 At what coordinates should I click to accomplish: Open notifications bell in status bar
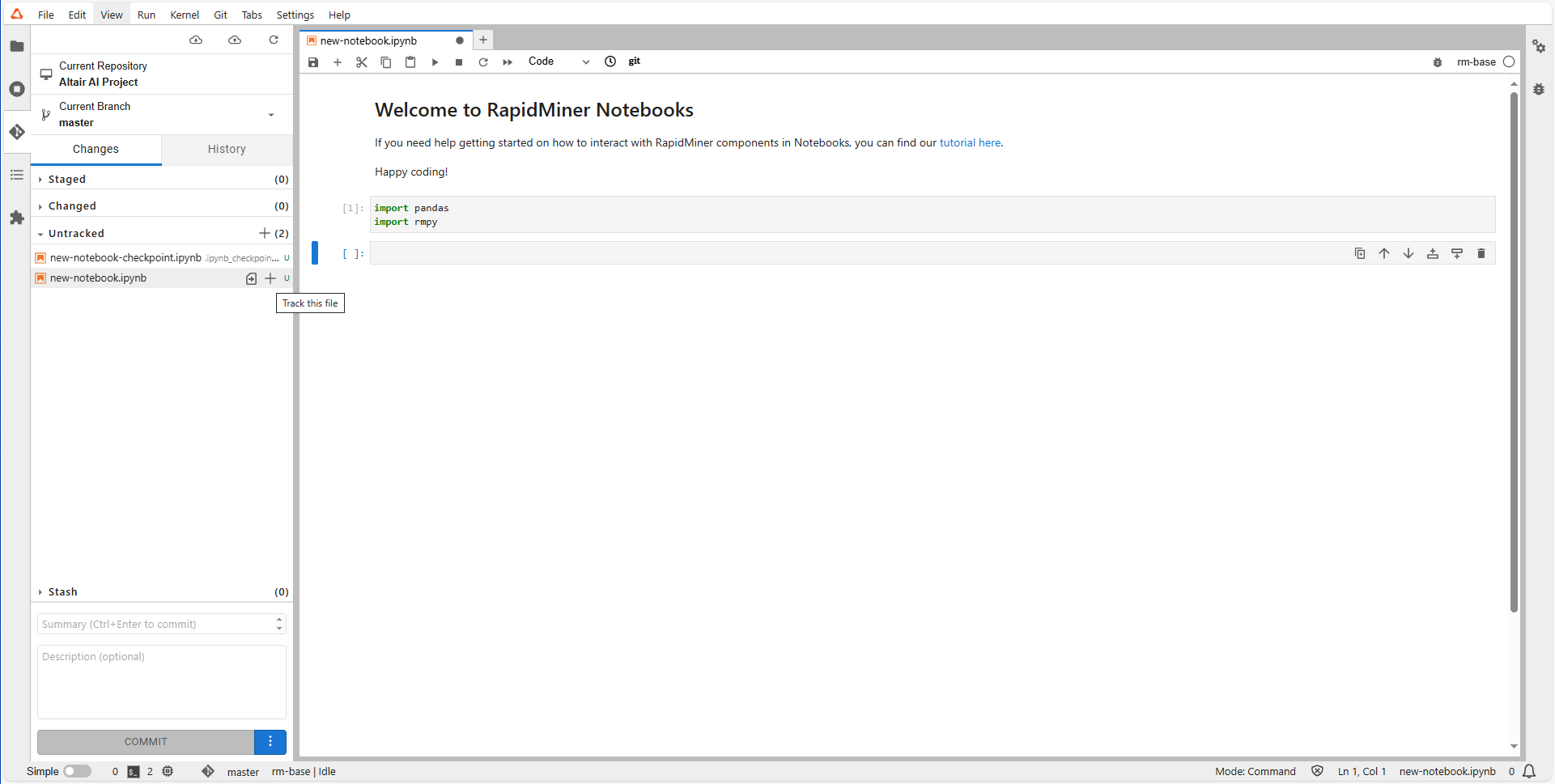click(1529, 771)
